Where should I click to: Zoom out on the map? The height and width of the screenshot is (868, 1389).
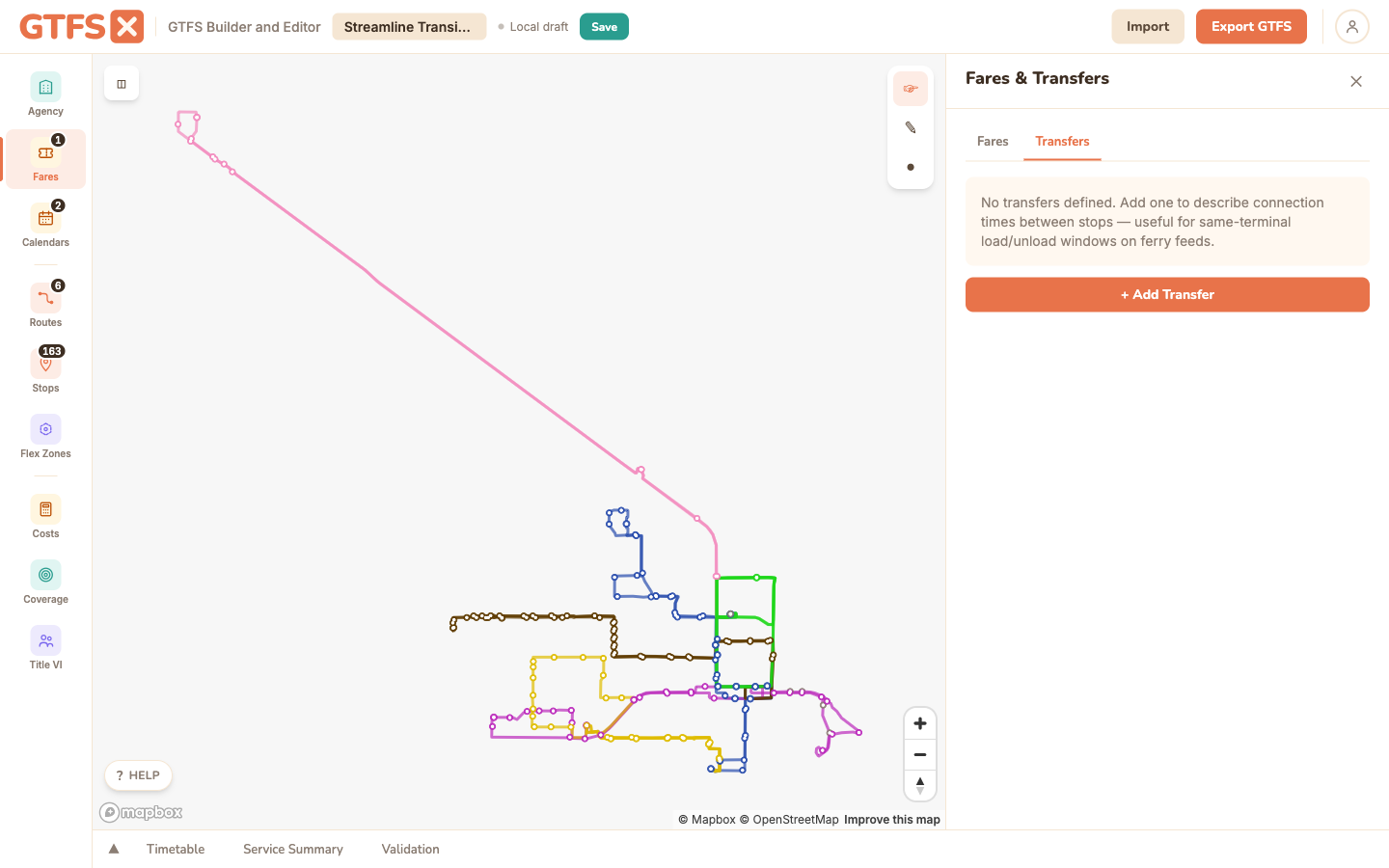tap(920, 754)
